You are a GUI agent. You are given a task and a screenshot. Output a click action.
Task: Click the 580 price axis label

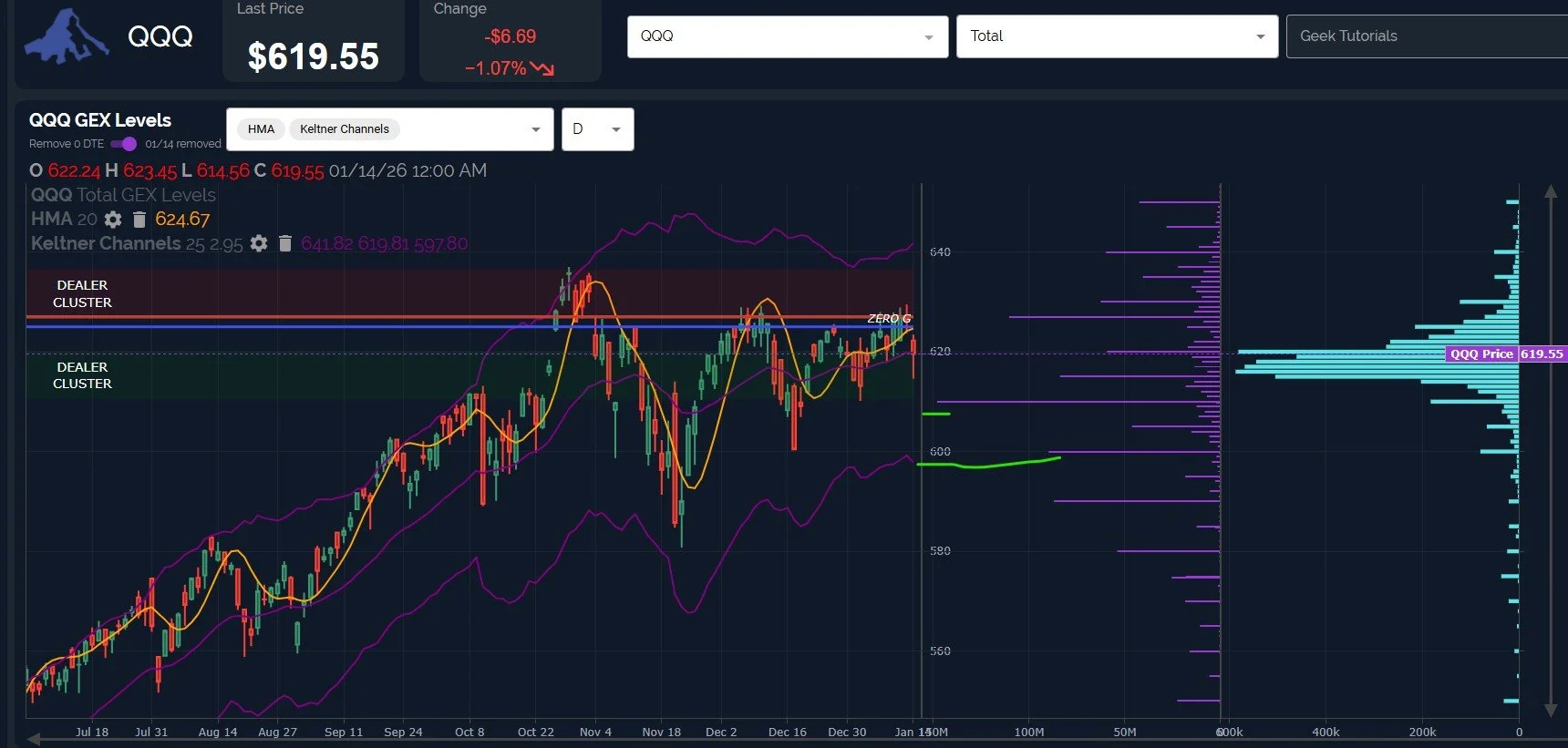(x=940, y=550)
